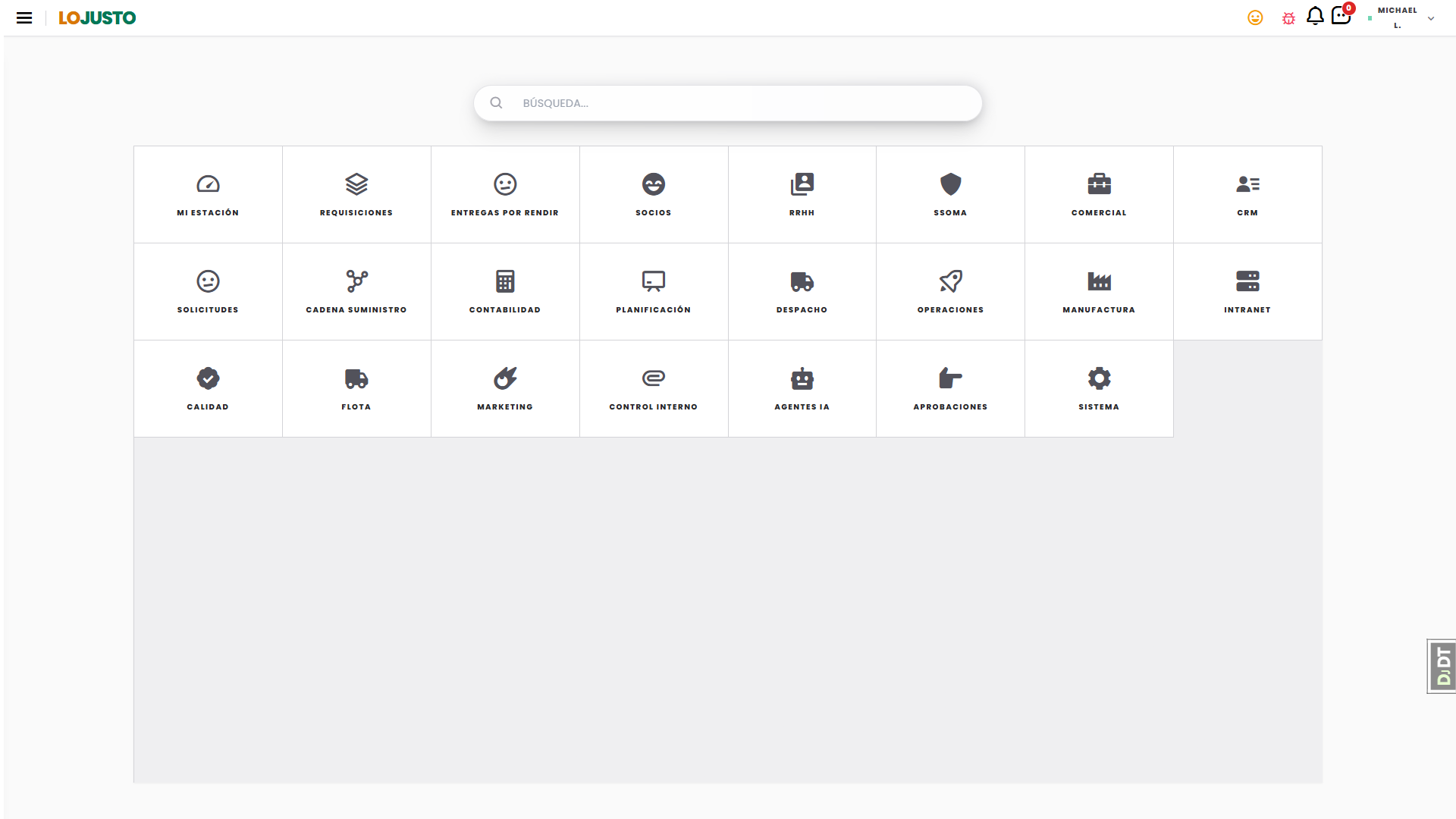
Task: Open the D.DT side tab
Action: point(1442,666)
